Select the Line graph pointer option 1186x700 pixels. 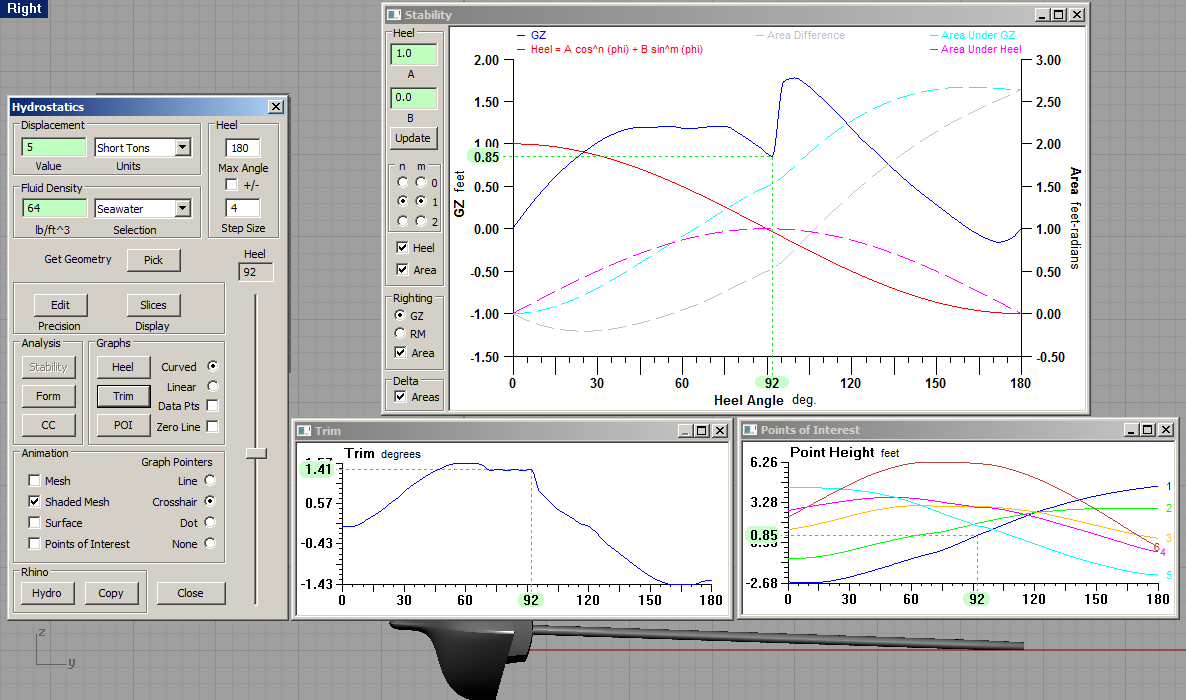210,481
